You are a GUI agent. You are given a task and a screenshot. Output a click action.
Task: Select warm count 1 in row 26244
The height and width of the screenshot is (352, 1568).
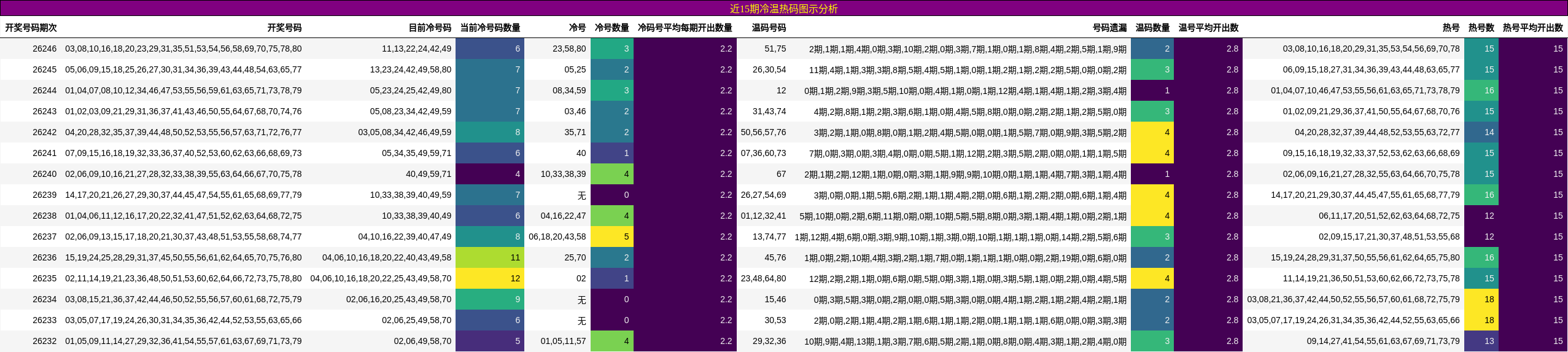1152,90
